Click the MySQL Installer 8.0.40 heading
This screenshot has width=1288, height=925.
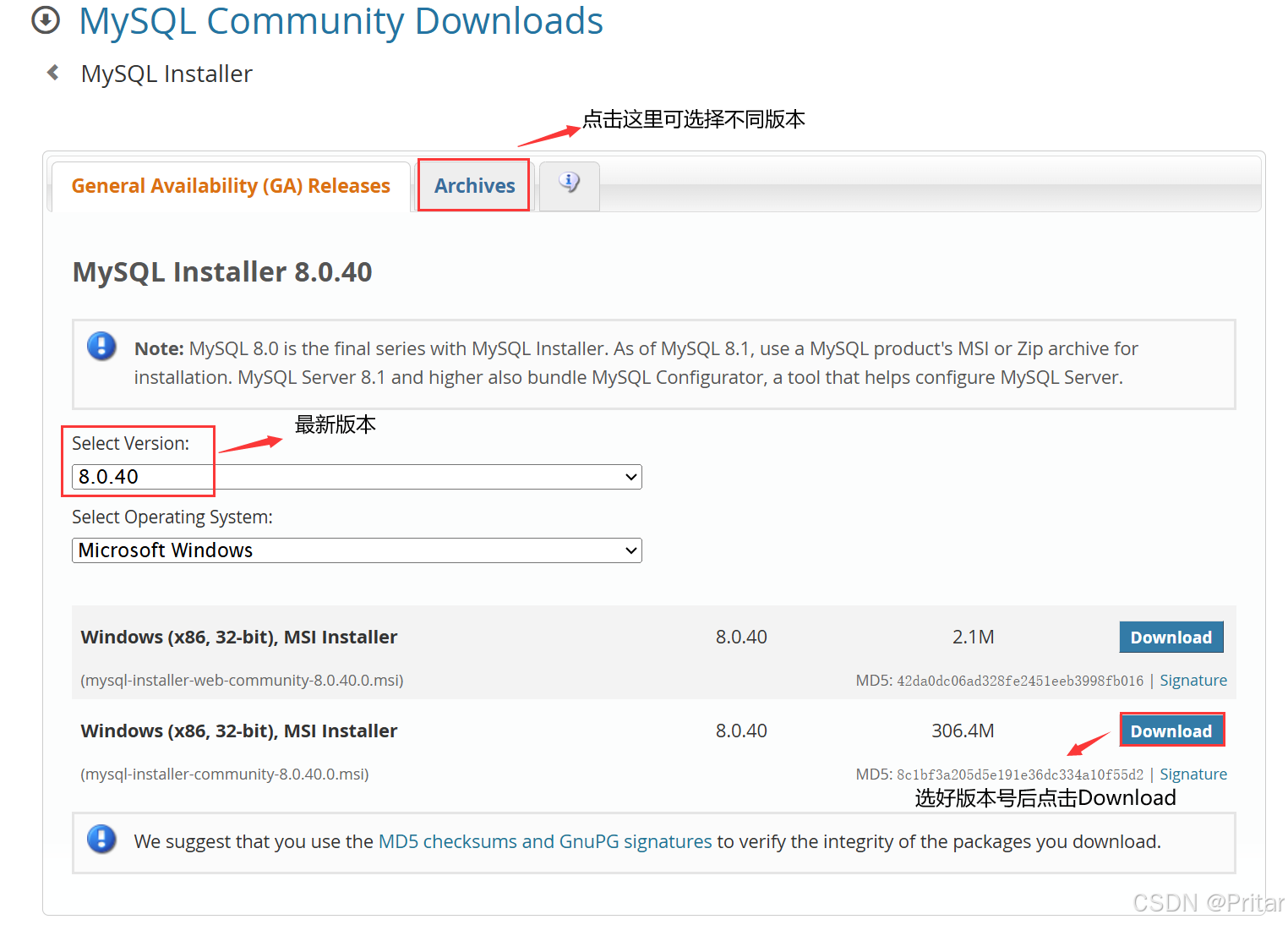[222, 272]
